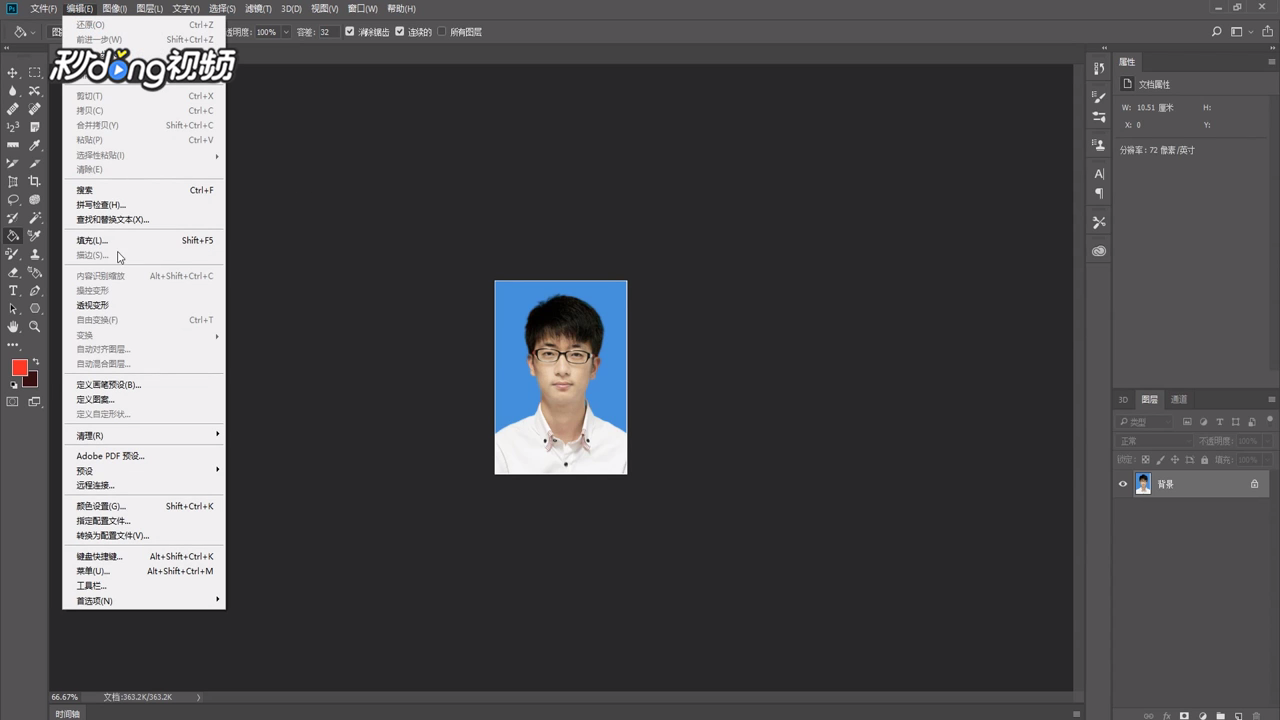The width and height of the screenshot is (1280, 720).
Task: Expand the 选择性粘贴 submenu
Action: point(146,155)
